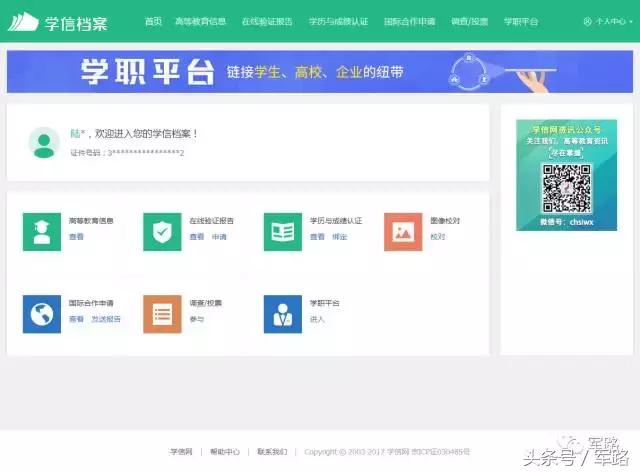Open the 学职平台 businessman icon tile
The width and height of the screenshot is (640, 473).
click(x=282, y=314)
